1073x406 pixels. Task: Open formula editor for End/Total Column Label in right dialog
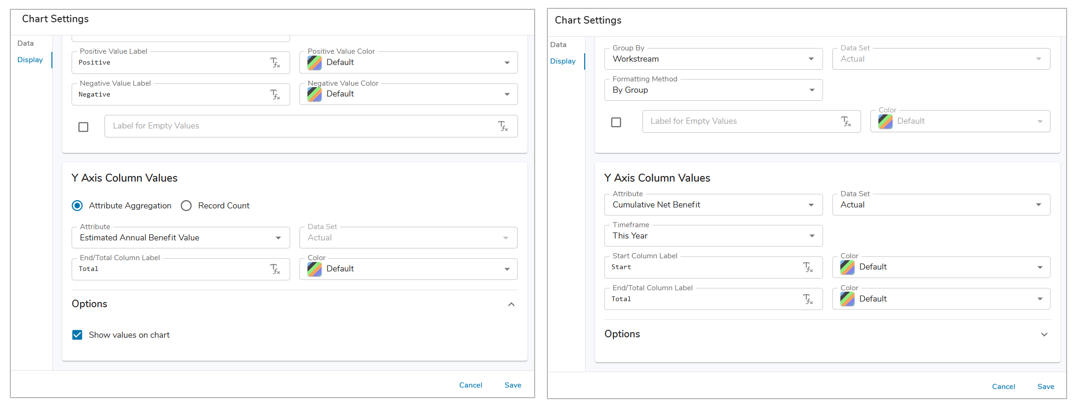click(x=808, y=299)
